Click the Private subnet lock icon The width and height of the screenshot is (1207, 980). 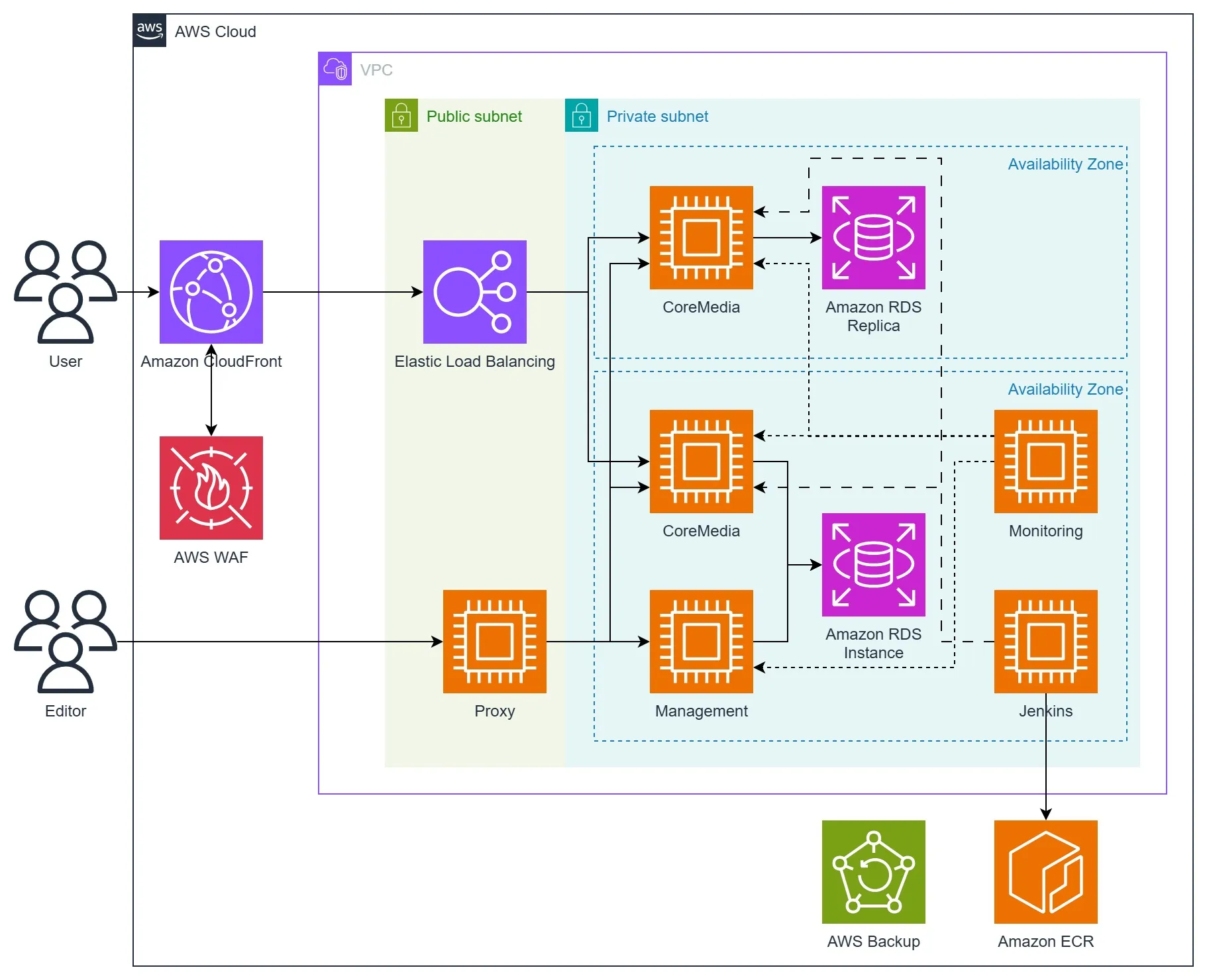(x=582, y=115)
